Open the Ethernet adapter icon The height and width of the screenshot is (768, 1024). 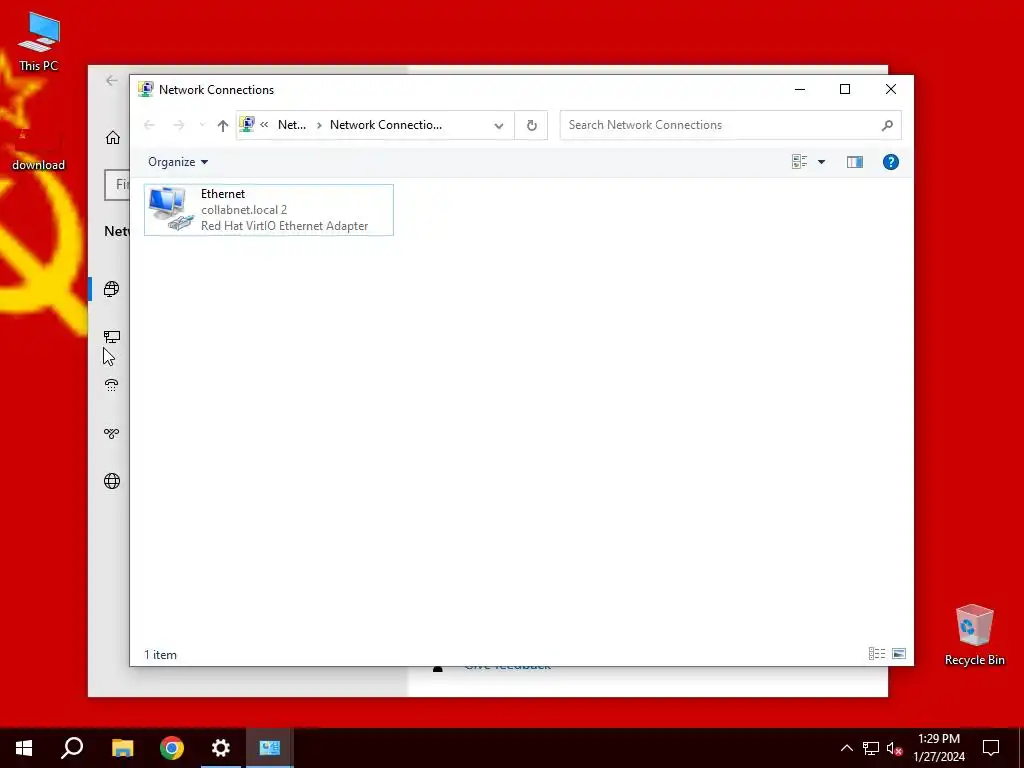171,209
